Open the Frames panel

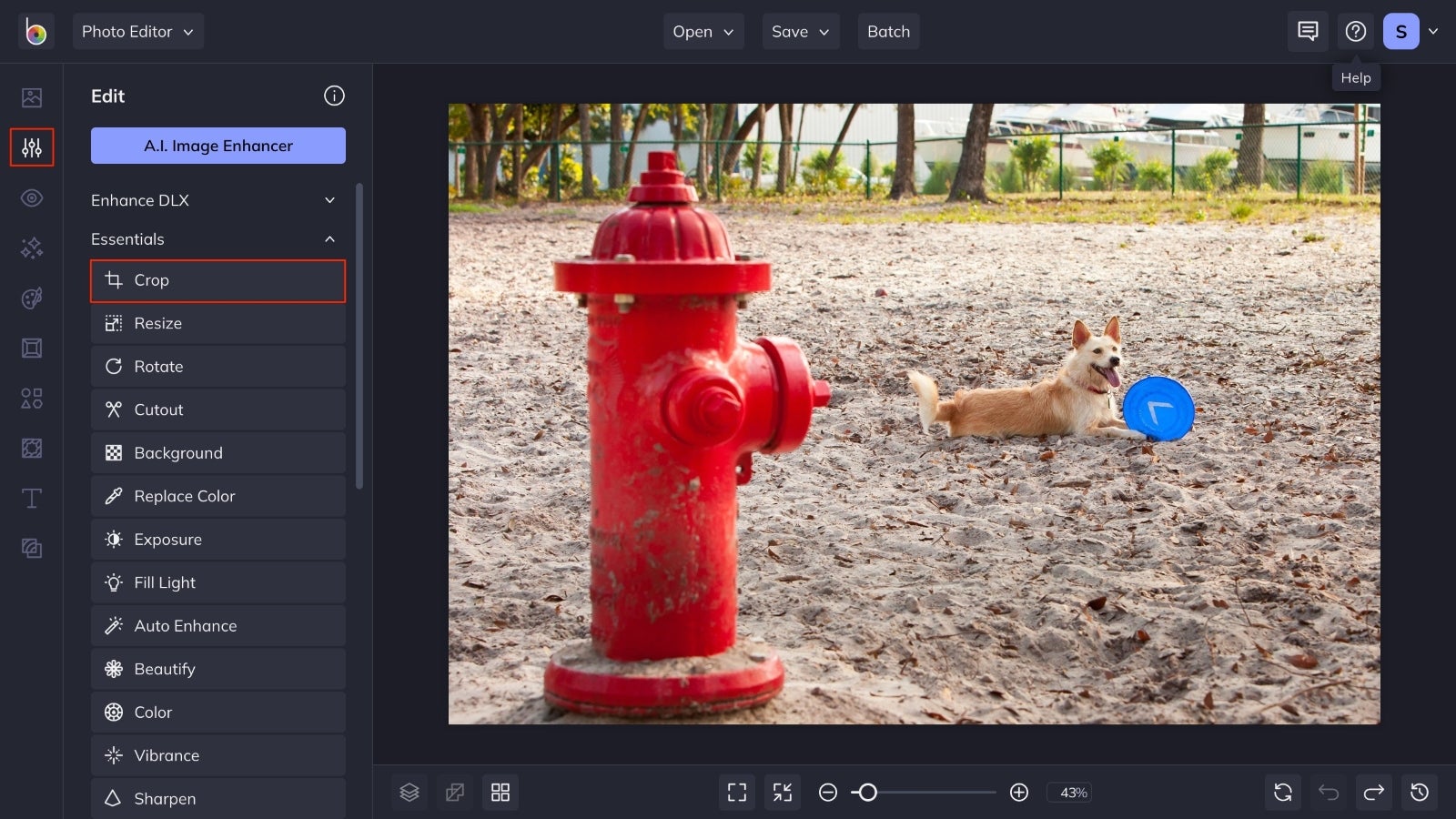click(x=31, y=348)
